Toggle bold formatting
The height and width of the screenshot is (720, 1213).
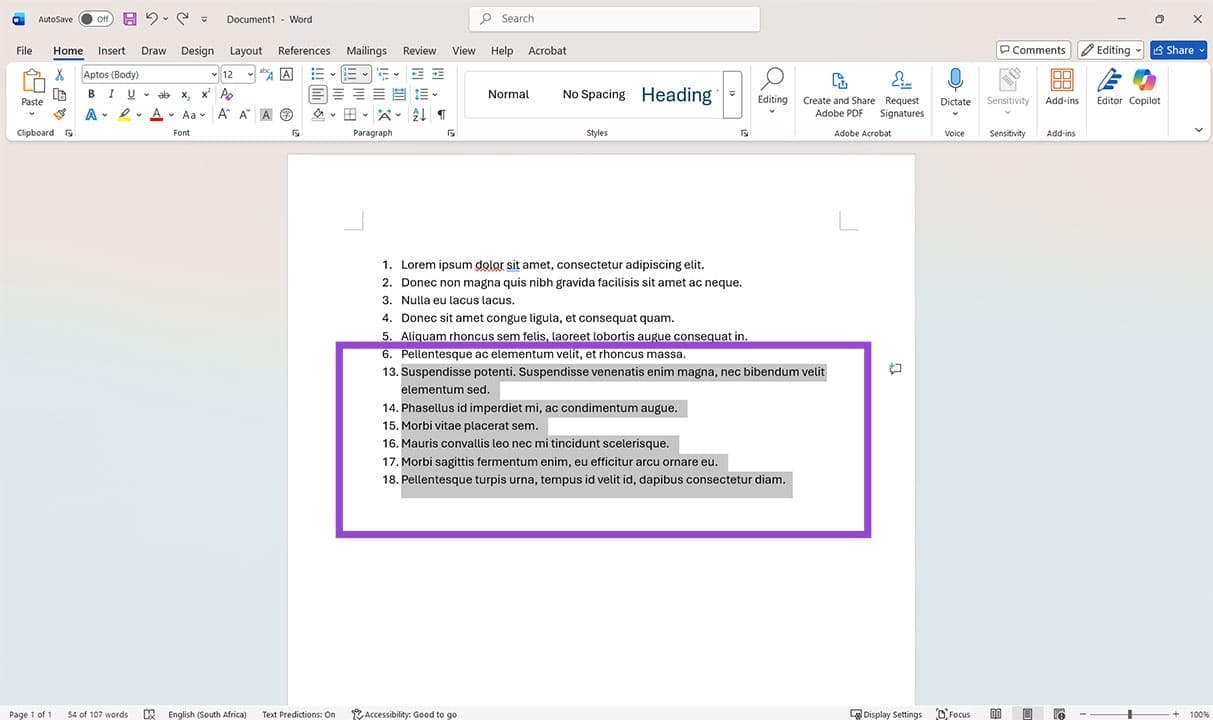(91, 93)
